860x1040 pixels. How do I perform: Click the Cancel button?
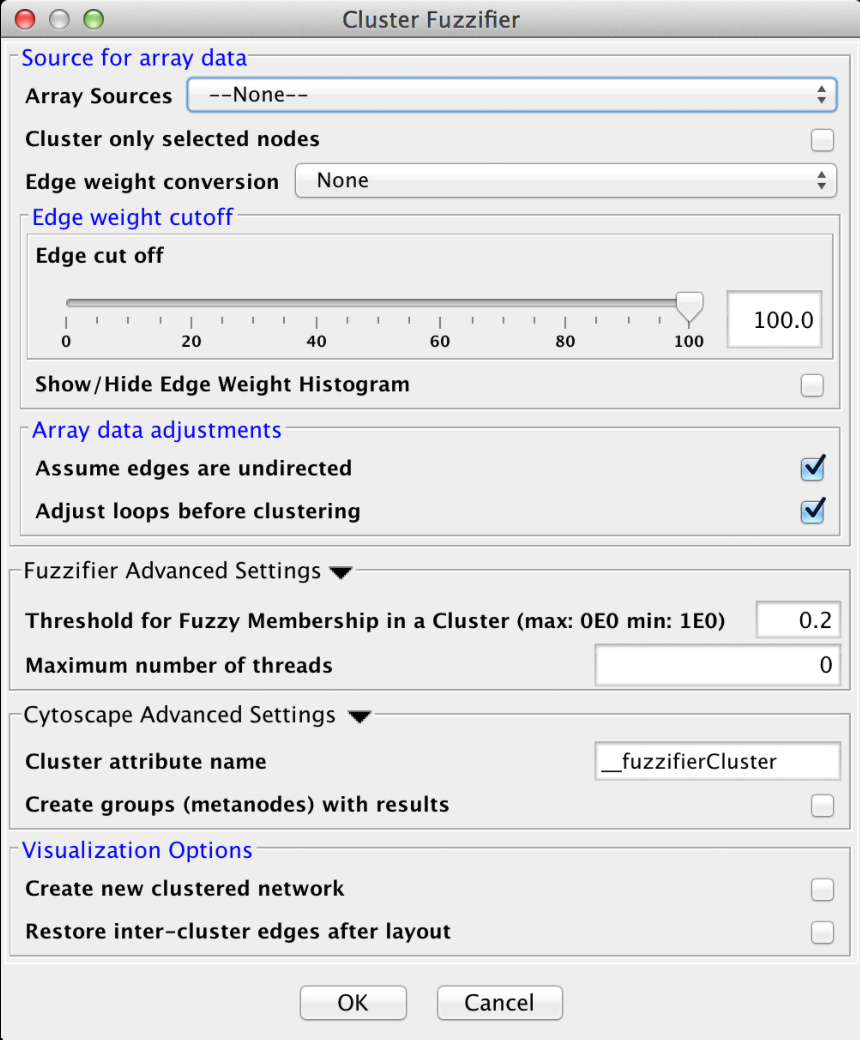point(499,1002)
